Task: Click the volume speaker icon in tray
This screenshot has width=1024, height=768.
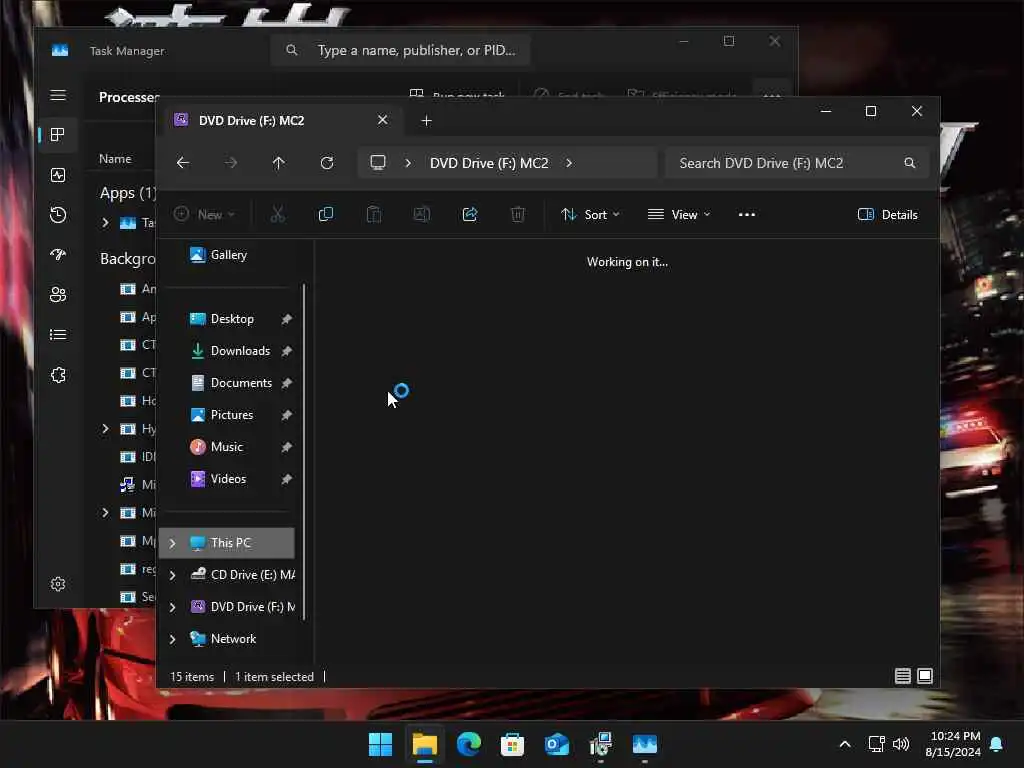Action: click(901, 744)
